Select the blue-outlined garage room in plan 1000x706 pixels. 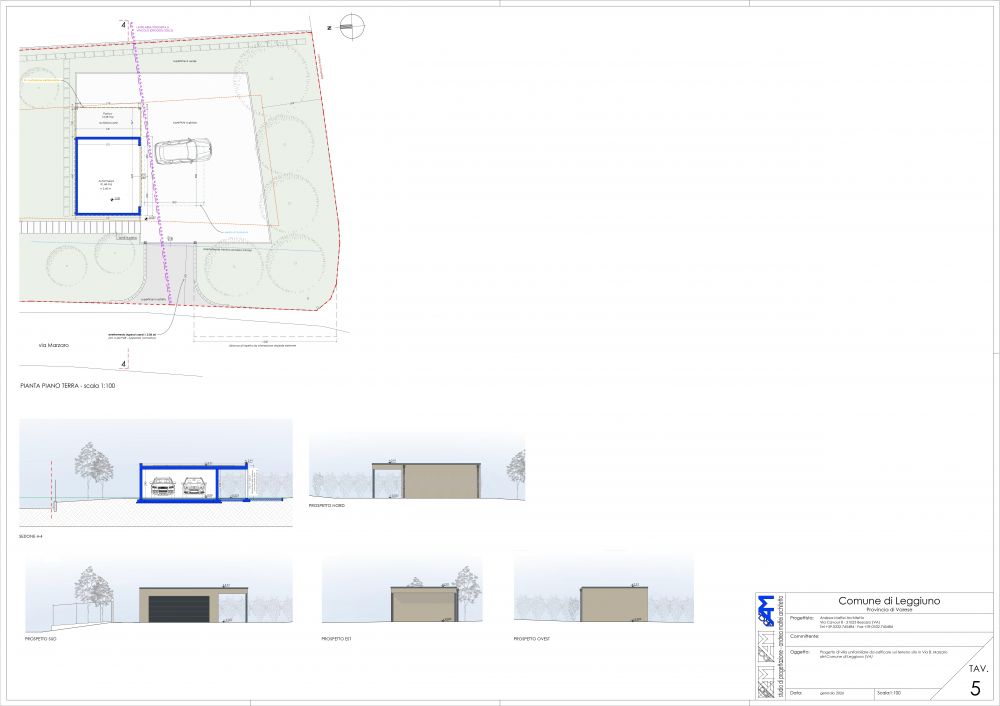pyautogui.click(x=108, y=175)
